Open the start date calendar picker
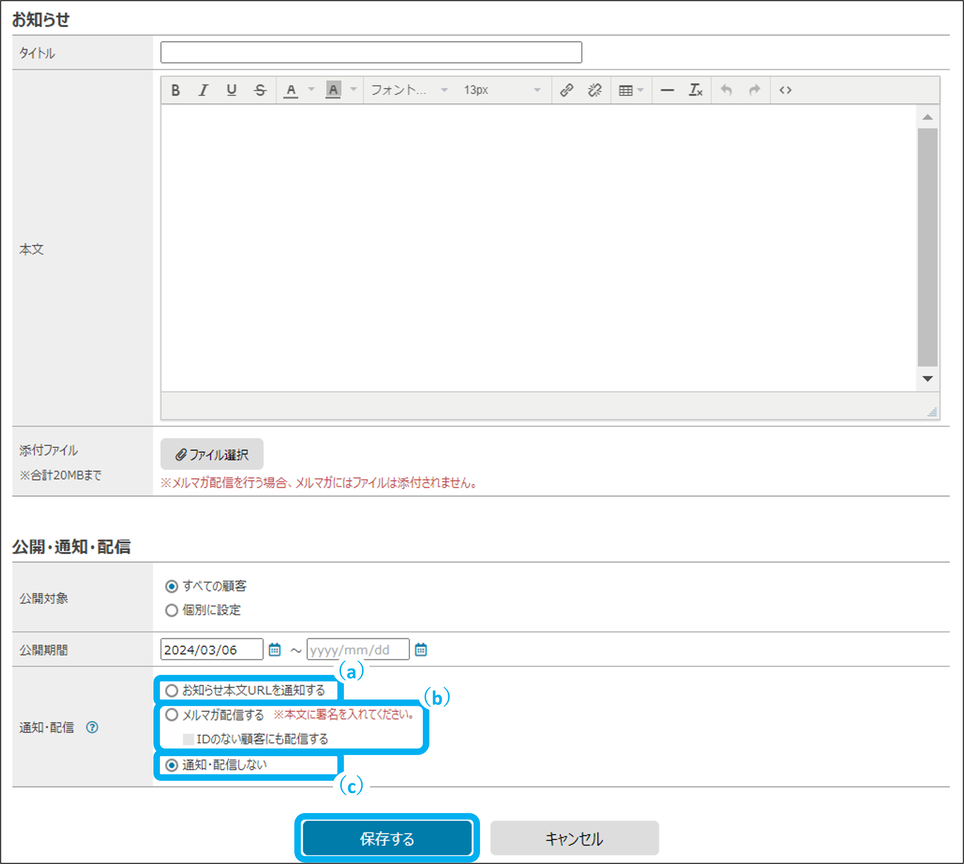 click(275, 650)
